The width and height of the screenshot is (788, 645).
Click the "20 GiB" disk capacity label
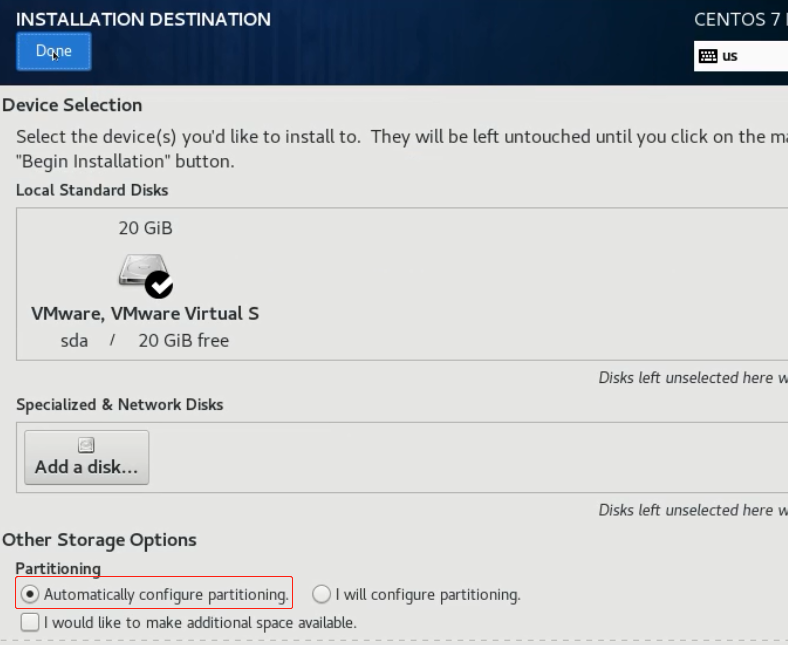coord(145,228)
